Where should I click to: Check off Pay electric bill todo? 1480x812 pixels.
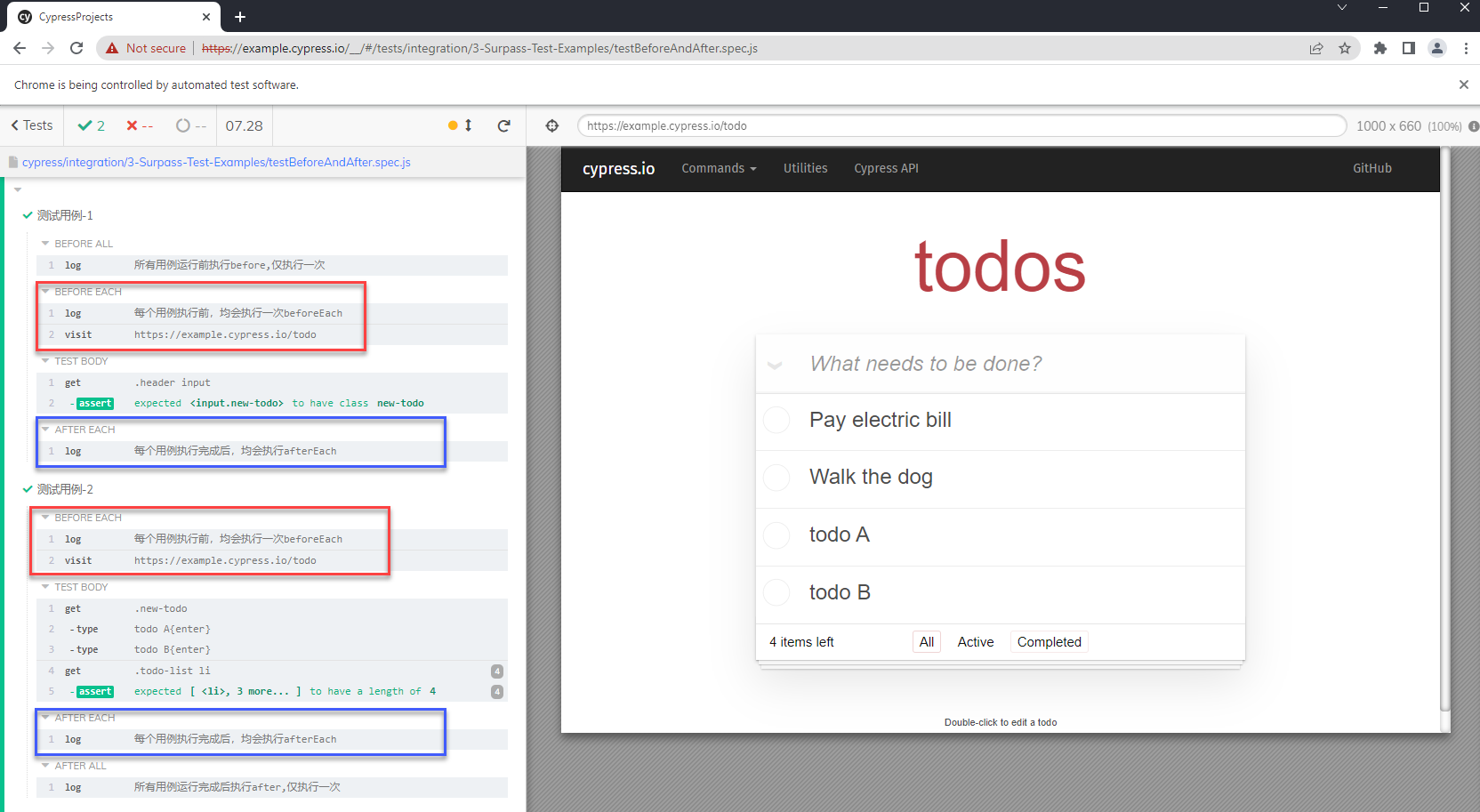[x=776, y=420]
